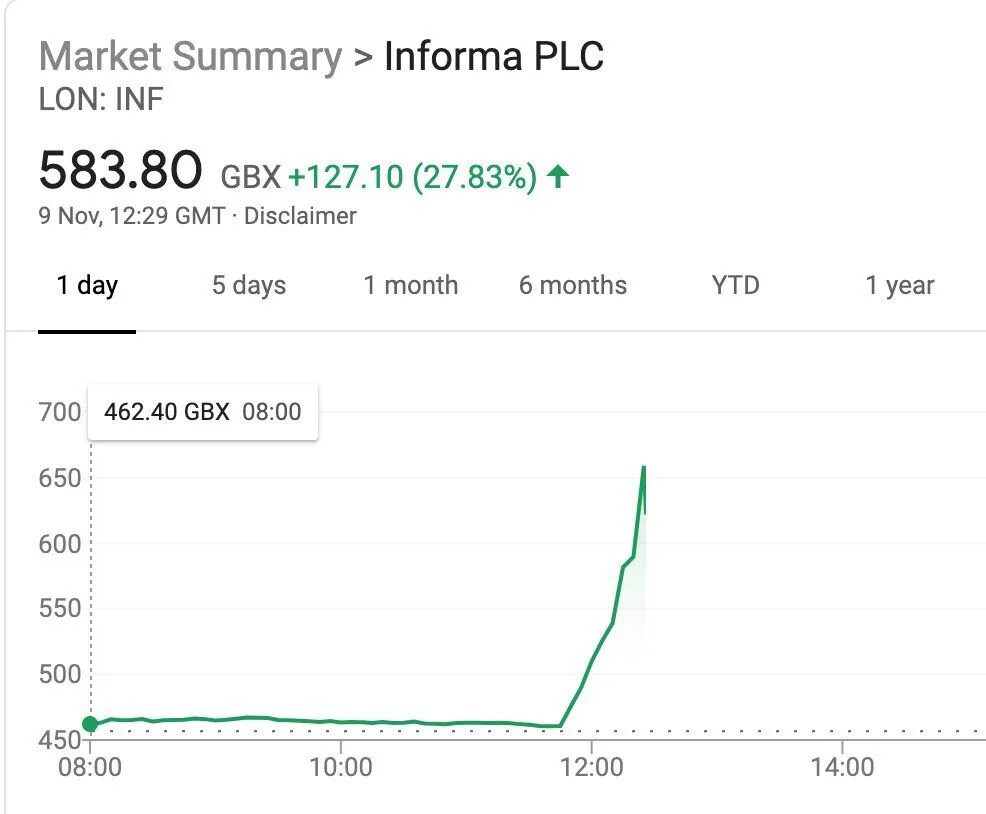Open the 1 month chart range
The width and height of the screenshot is (986, 814).
(x=411, y=286)
